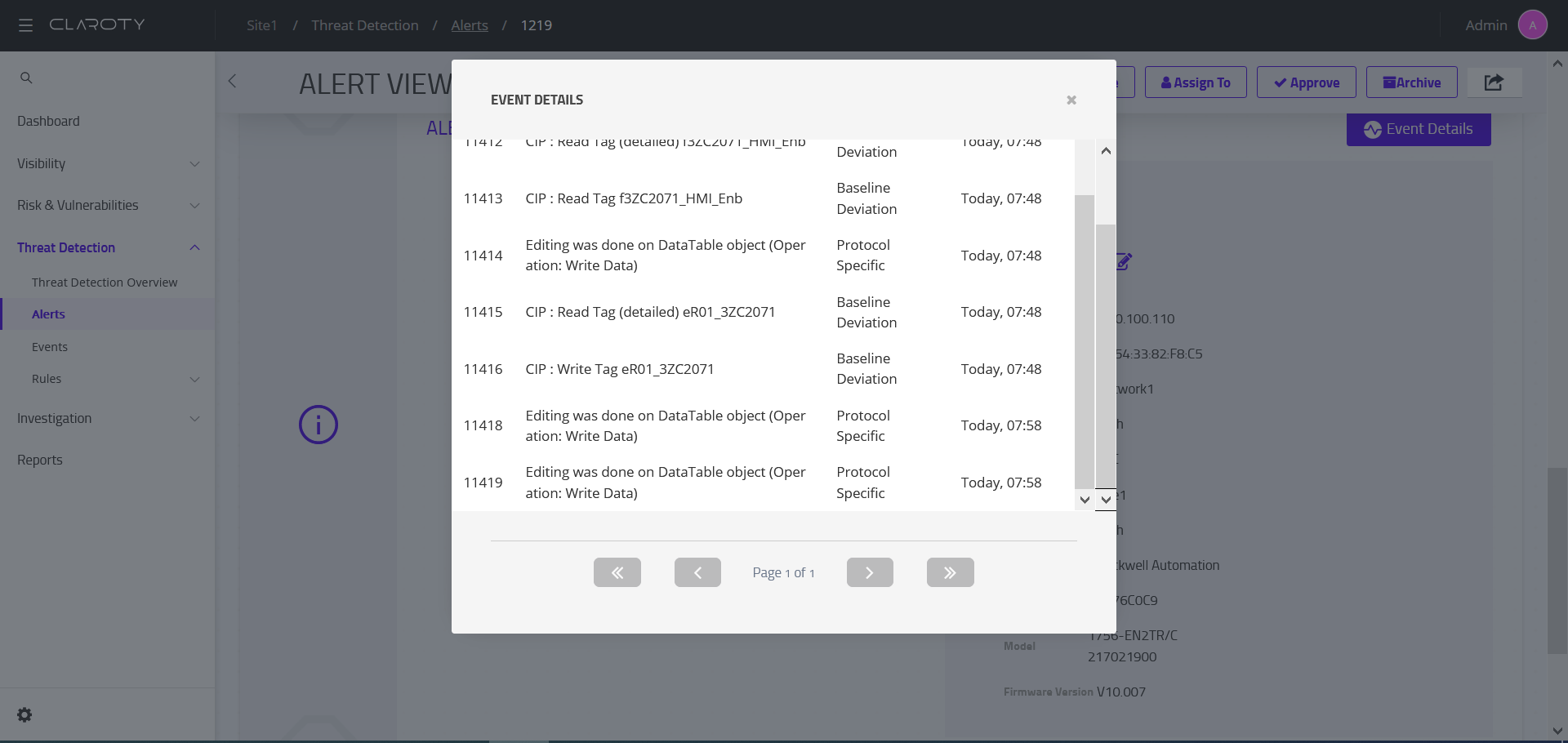
Task: Open the Event Details button
Action: pos(1419,129)
